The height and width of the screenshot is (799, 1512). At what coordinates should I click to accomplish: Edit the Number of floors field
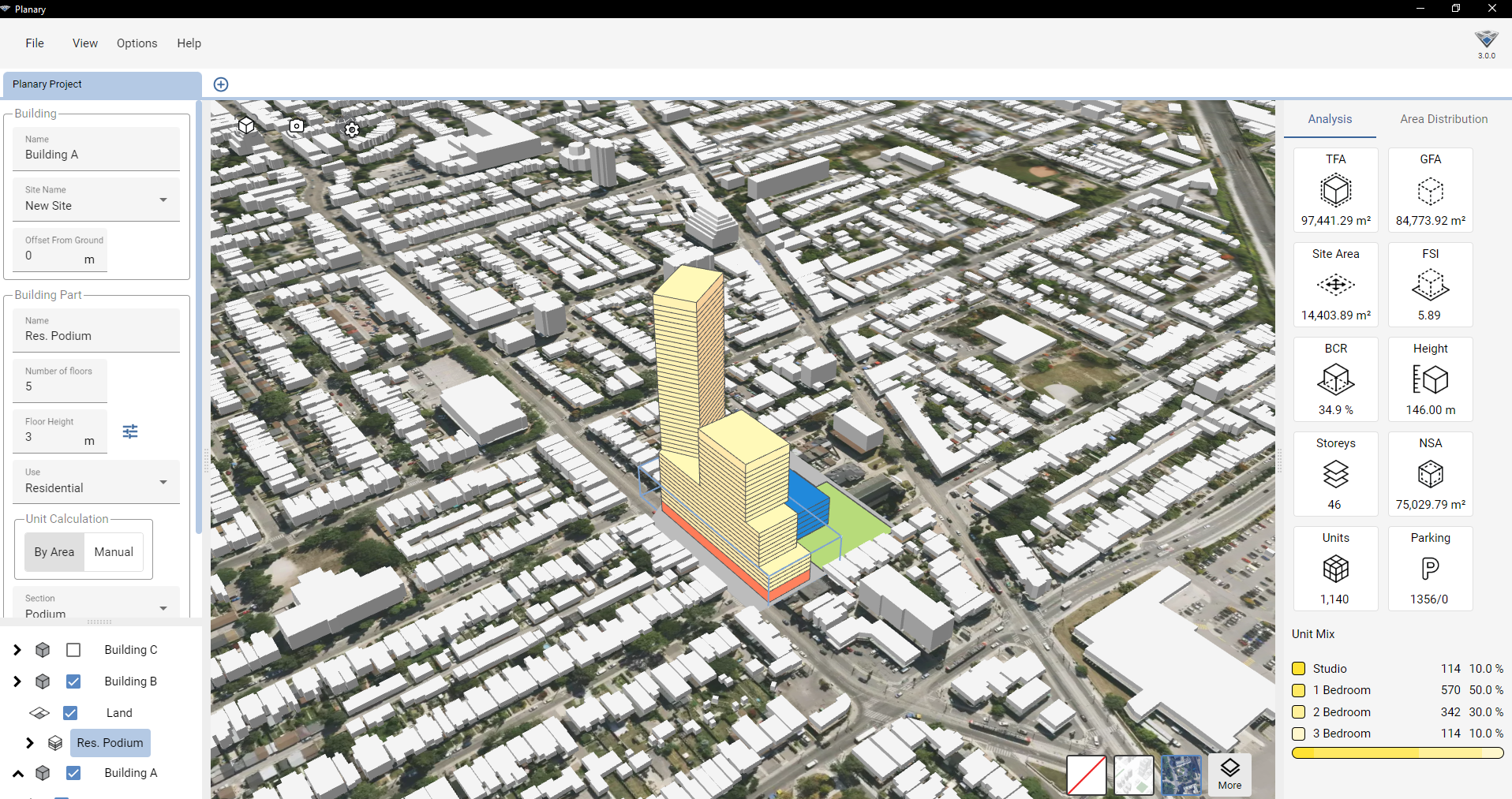point(60,381)
